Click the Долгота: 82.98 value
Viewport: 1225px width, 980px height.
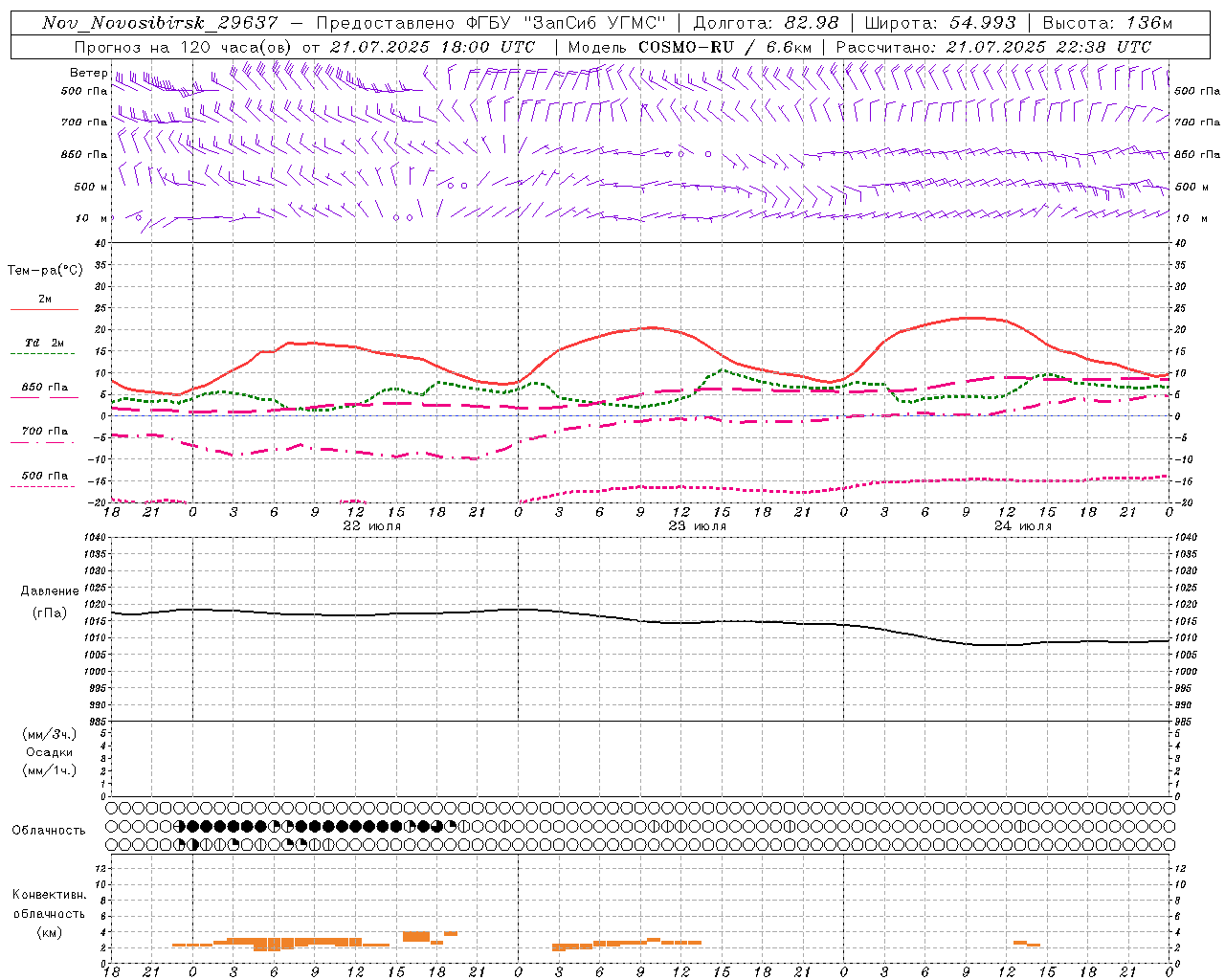(767, 23)
